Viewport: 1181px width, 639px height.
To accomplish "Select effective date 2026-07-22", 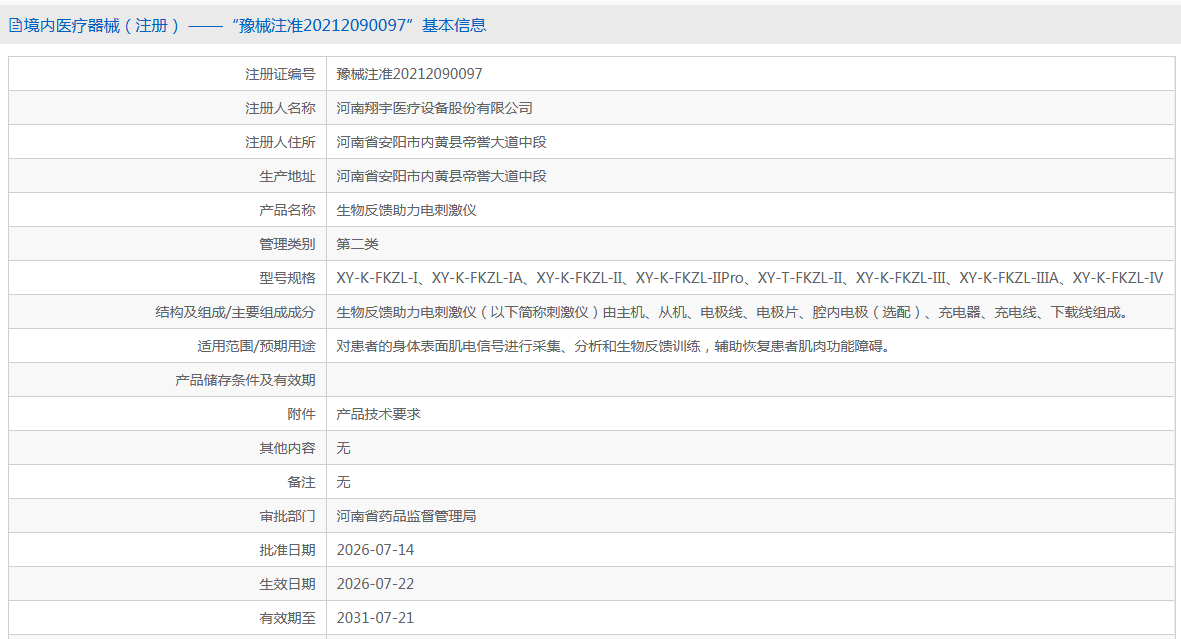I will [x=375, y=584].
